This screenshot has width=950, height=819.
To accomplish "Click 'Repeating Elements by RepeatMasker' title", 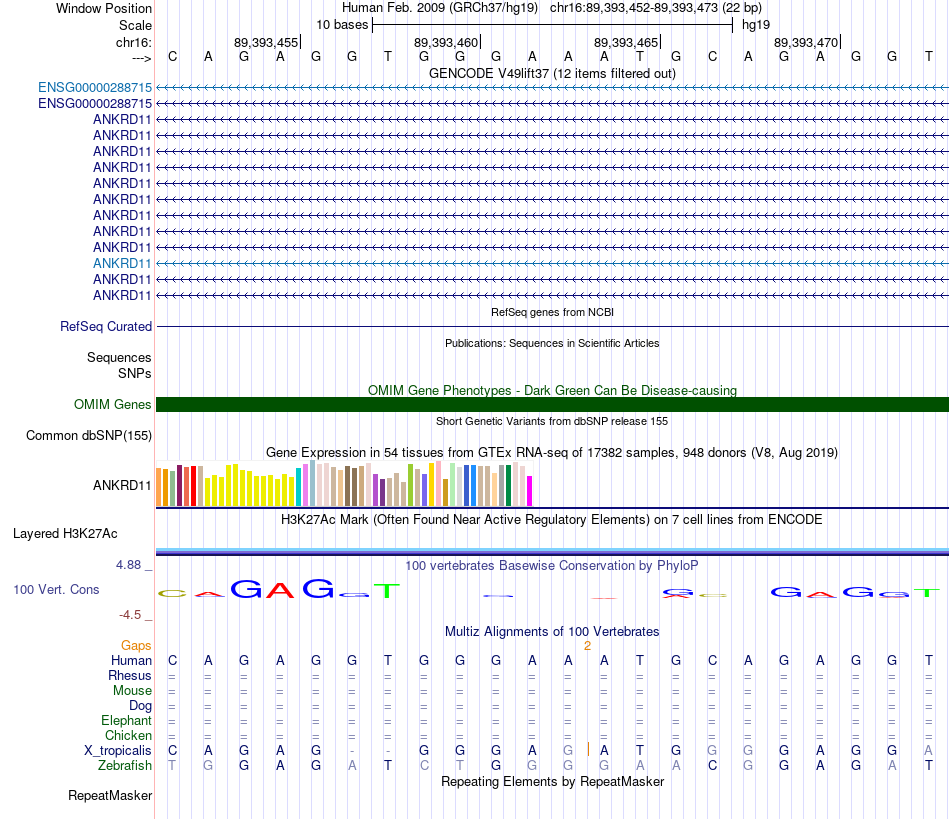I will [x=552, y=782].
